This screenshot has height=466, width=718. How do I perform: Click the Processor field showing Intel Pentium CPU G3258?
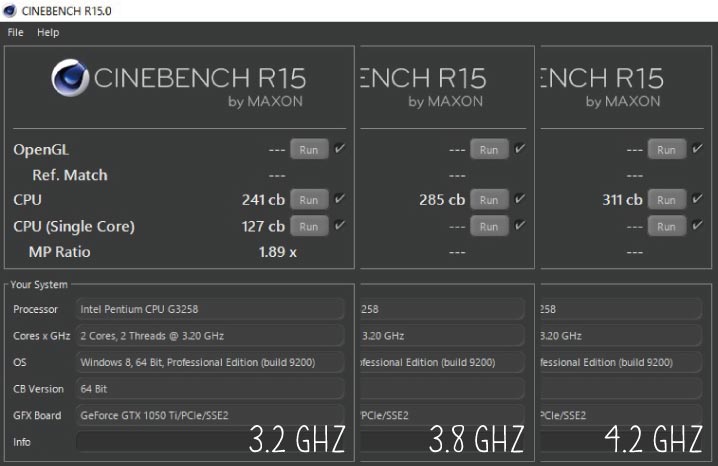(210, 309)
